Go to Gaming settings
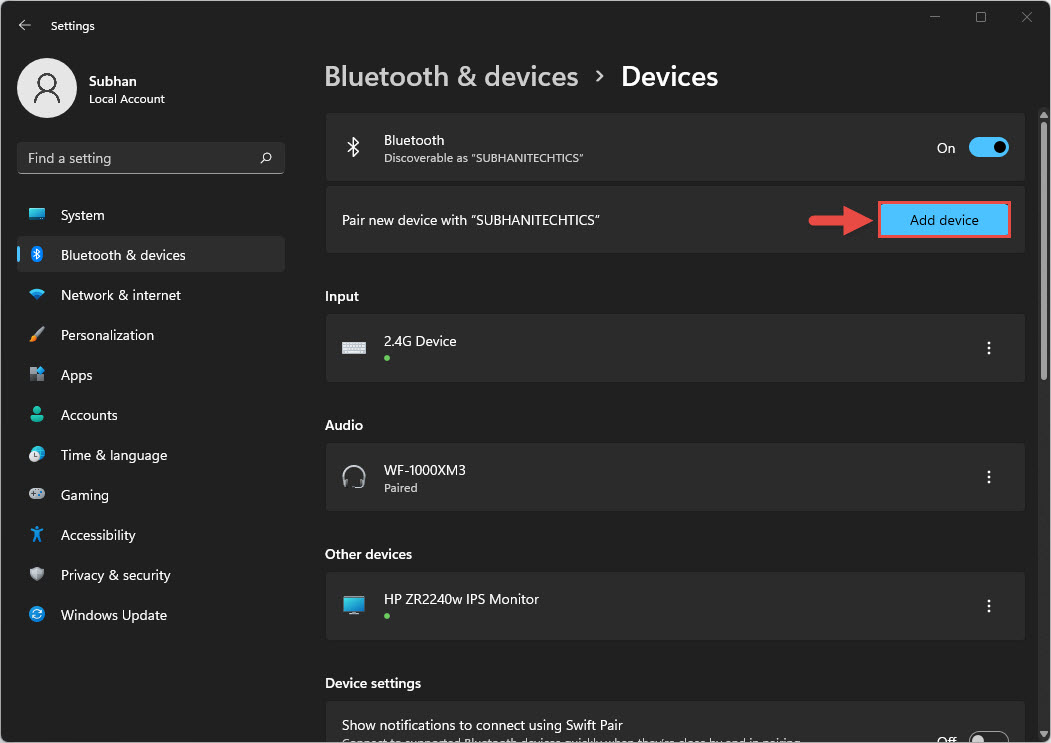Screen dimensions: 1051x743 click(151, 495)
